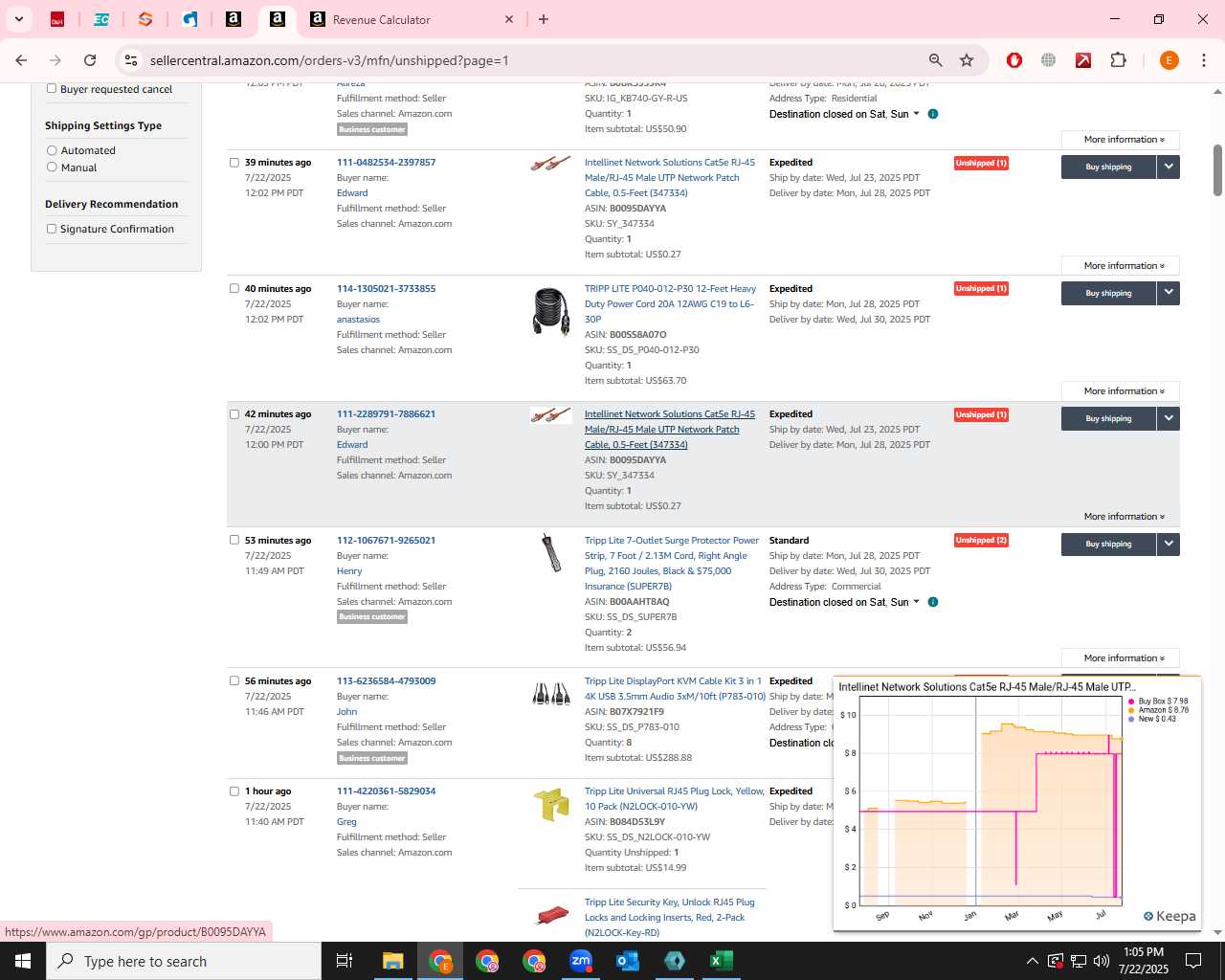Bookmark this page with the star icon
Viewport: 1225px width, 980px height.
point(967,60)
